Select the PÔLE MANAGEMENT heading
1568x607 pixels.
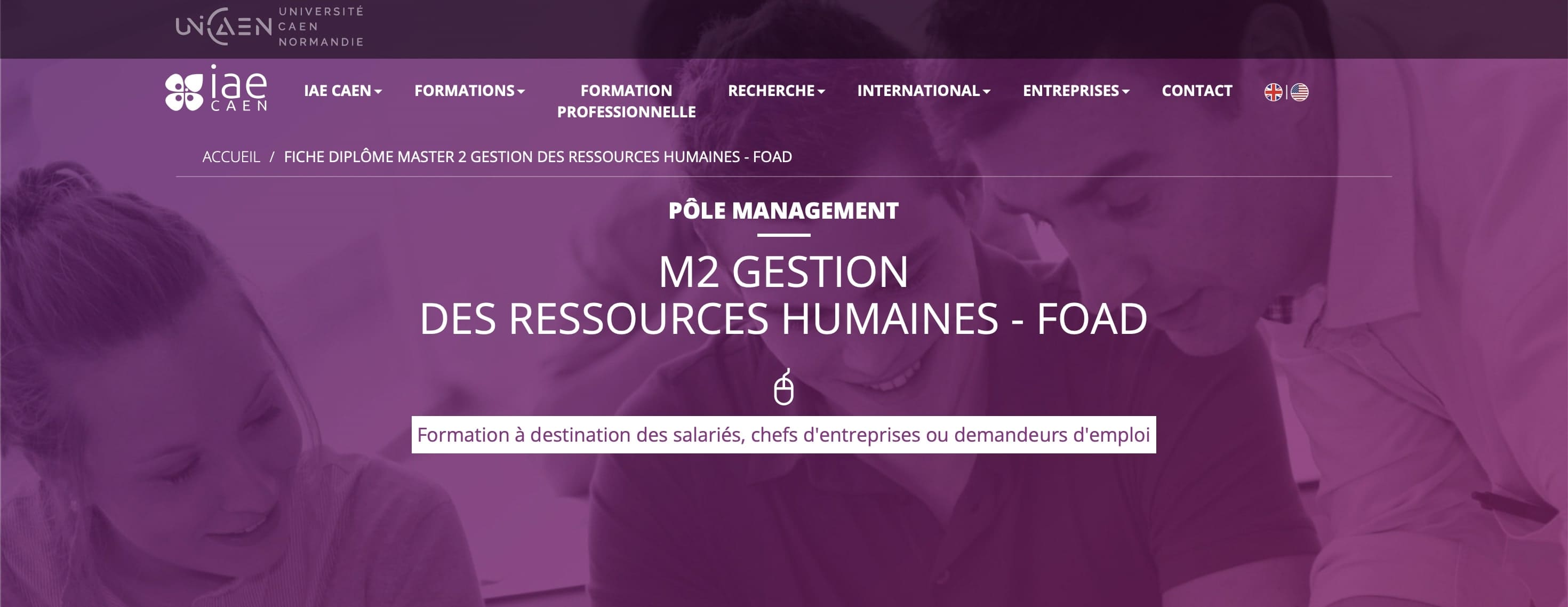(783, 211)
